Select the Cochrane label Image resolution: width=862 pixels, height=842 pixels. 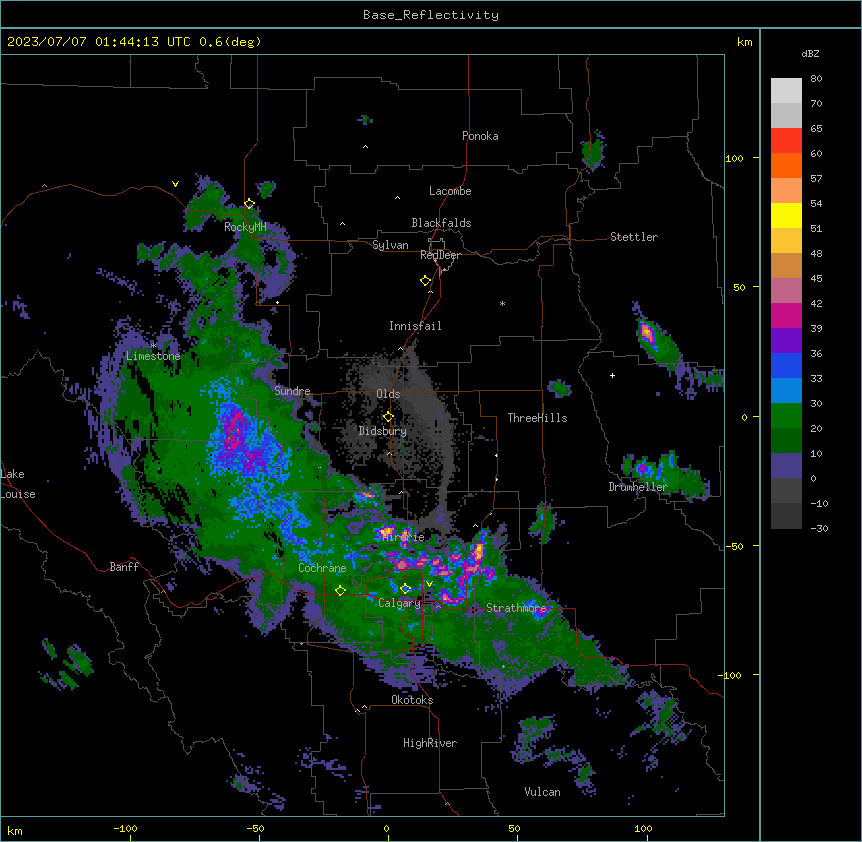322,568
